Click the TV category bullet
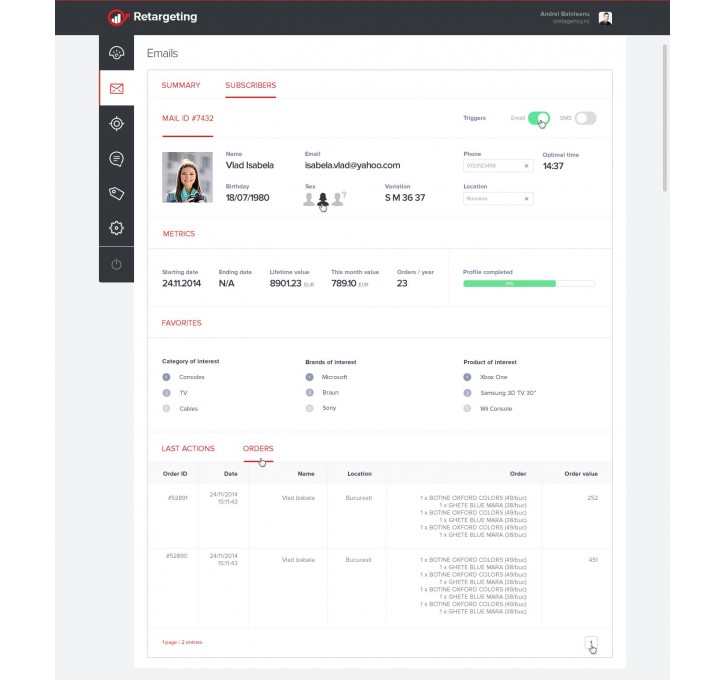The width and height of the screenshot is (725, 680). (166, 393)
